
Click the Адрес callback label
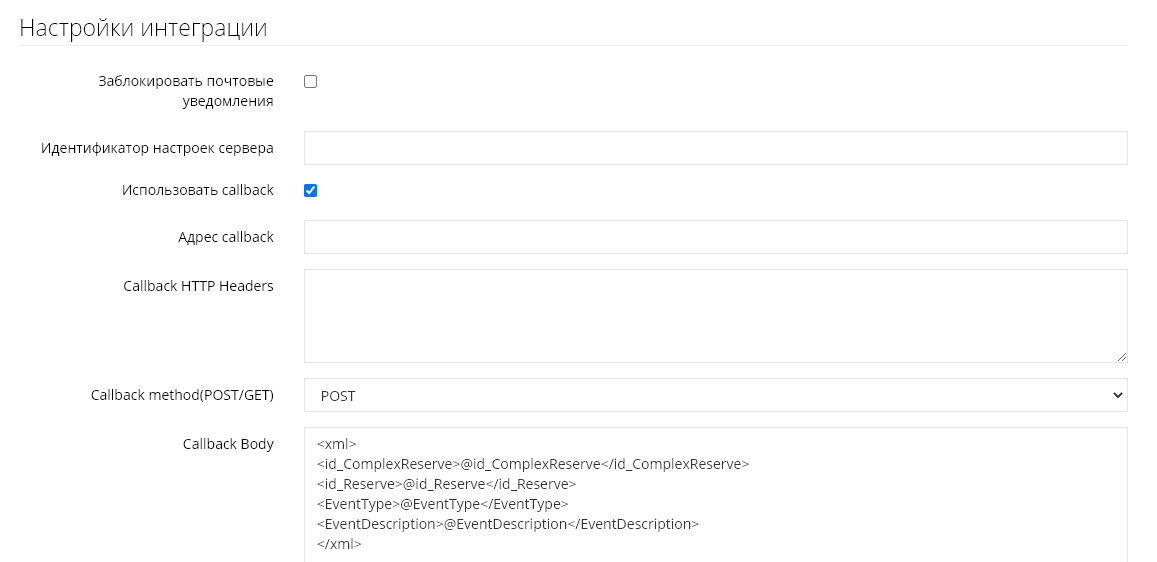226,237
